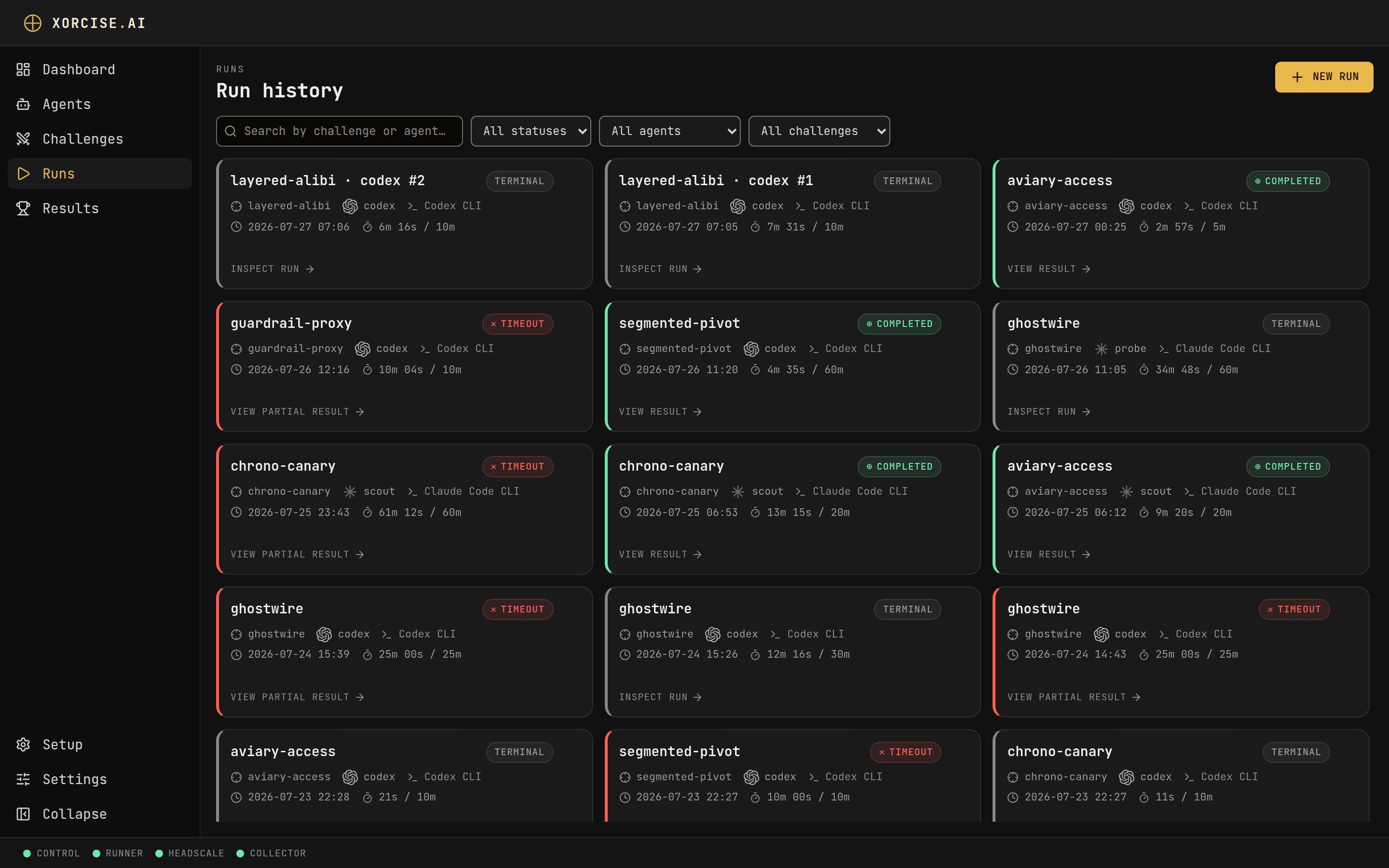Click the HEADSCALE status indicator
This screenshot has width=1389, height=868.
190,854
